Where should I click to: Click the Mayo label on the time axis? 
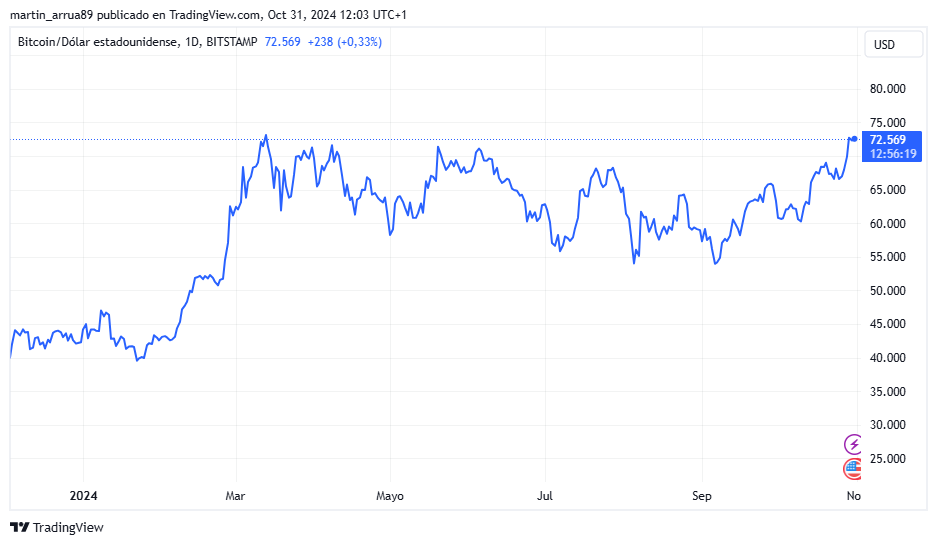click(x=390, y=496)
